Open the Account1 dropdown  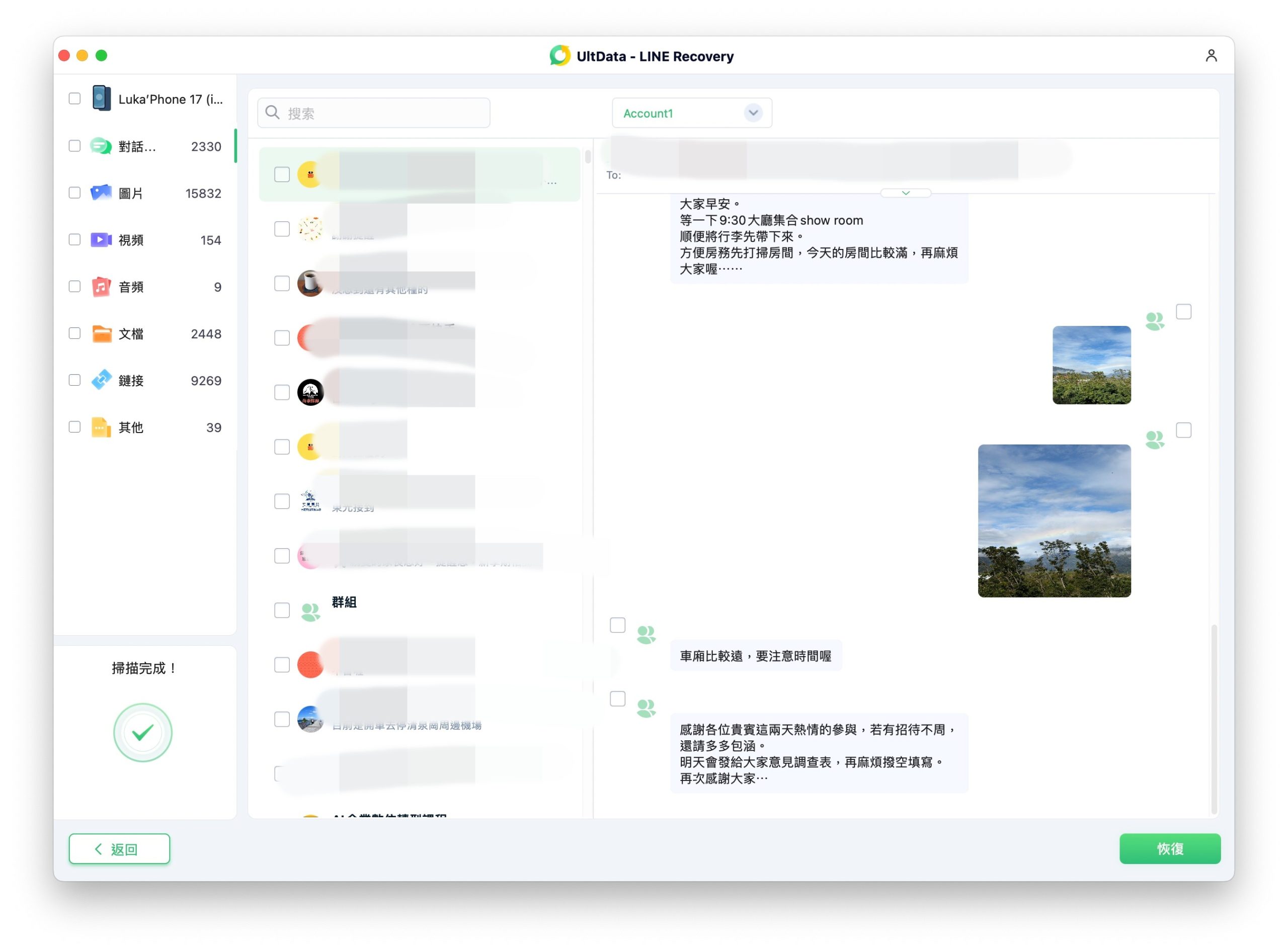coord(691,113)
